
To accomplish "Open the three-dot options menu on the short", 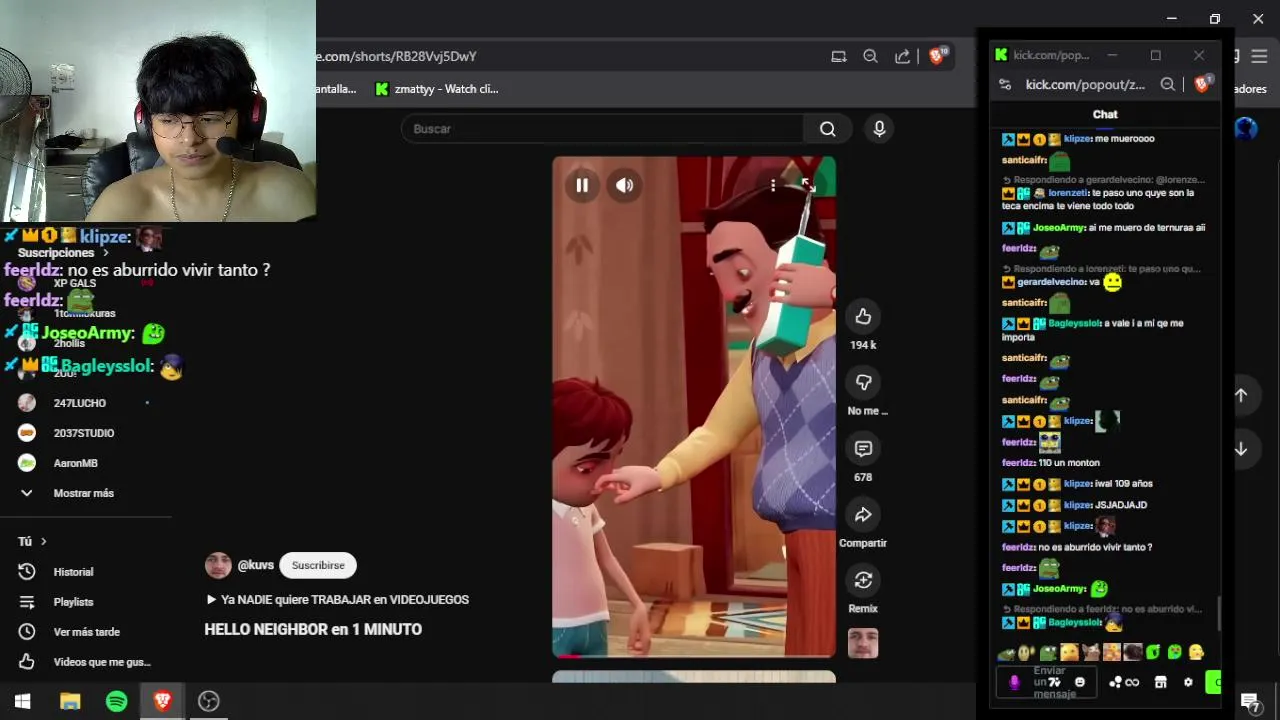I will pyautogui.click(x=773, y=185).
